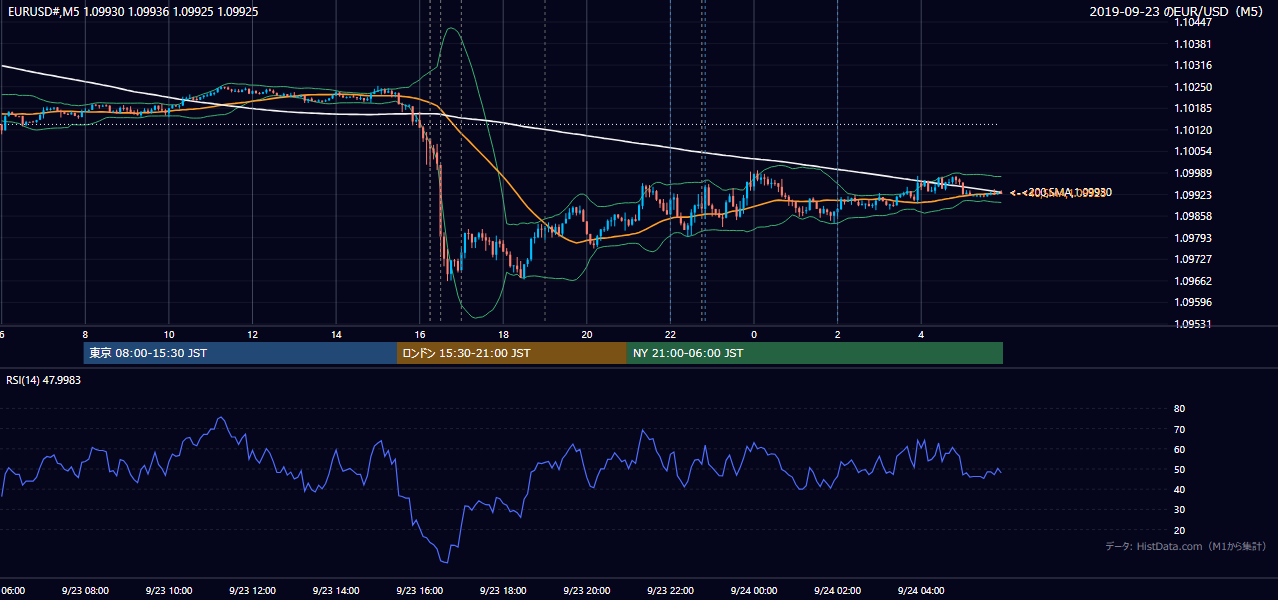Image resolution: width=1278 pixels, height=600 pixels.
Task: Click the price chart hour label 22
Action: coord(670,334)
